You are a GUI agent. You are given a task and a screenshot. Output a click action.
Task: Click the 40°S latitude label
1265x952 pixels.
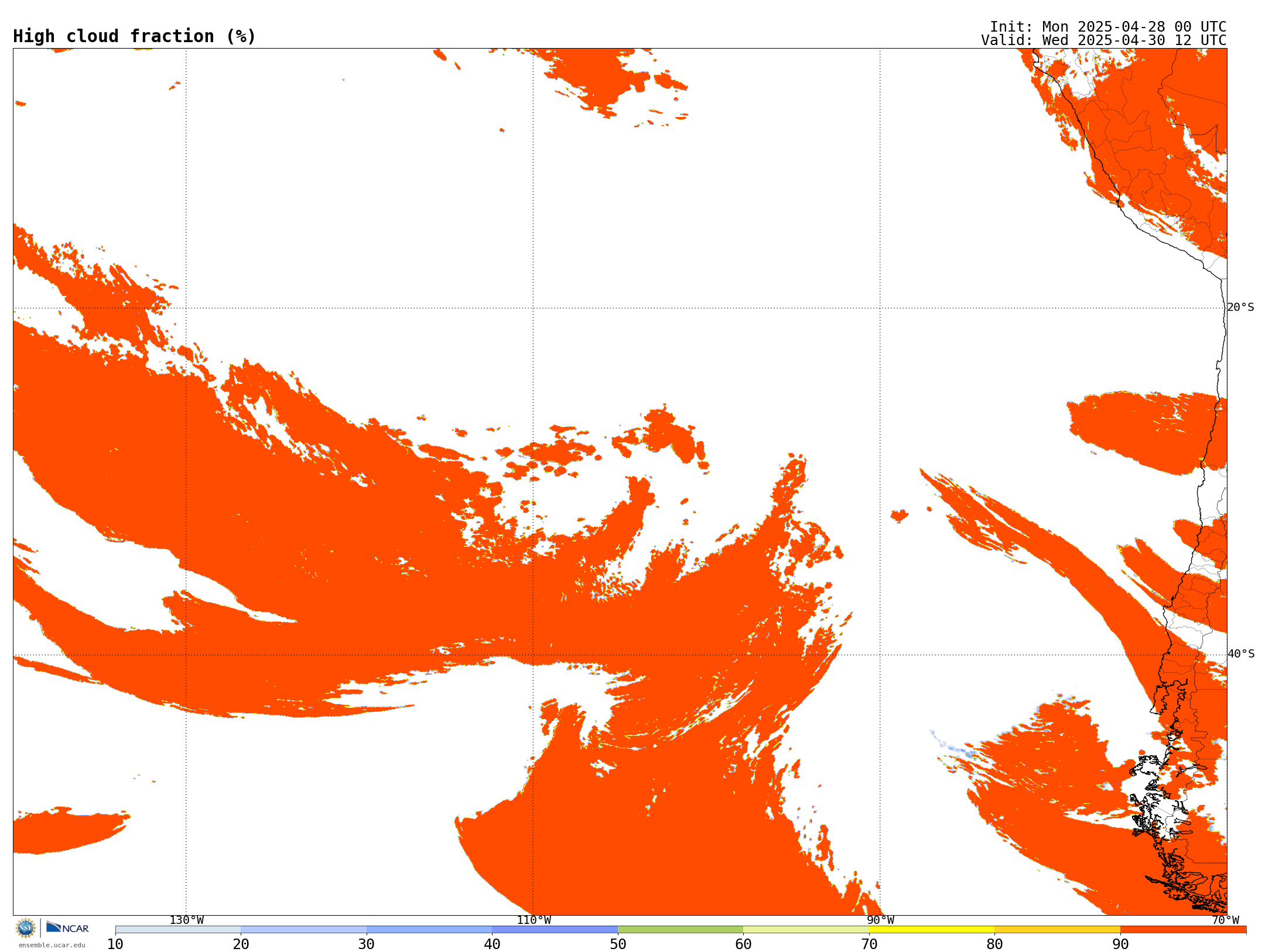click(x=1241, y=654)
